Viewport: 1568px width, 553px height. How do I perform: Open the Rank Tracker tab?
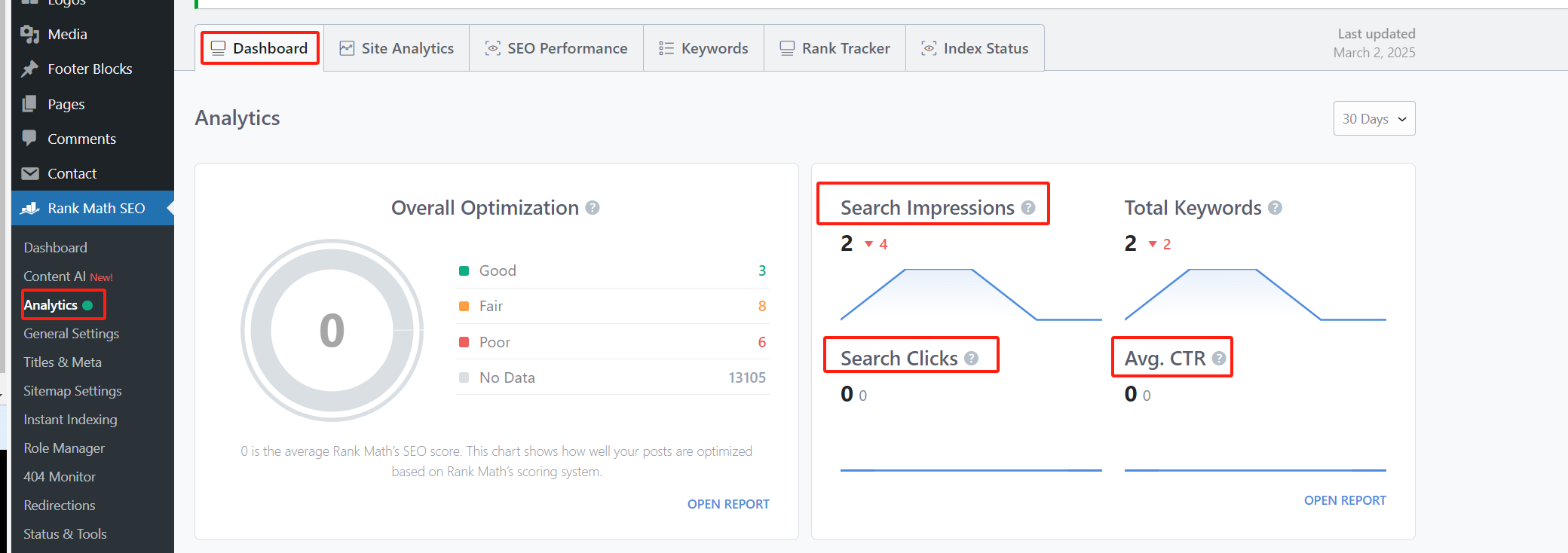pyautogui.click(x=835, y=47)
